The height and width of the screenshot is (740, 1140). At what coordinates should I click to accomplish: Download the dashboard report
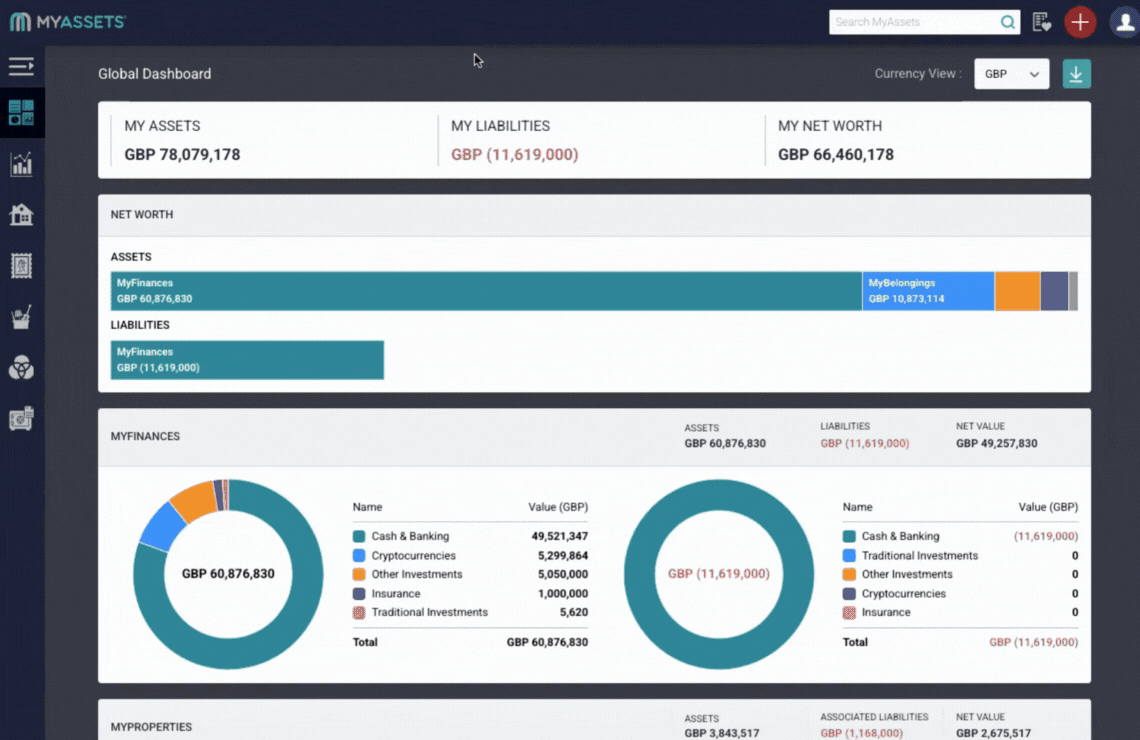tap(1076, 73)
